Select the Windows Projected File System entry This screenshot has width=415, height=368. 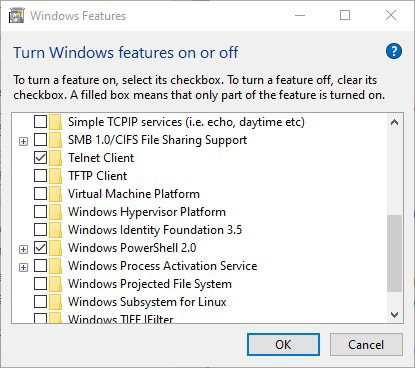pyautogui.click(x=150, y=284)
